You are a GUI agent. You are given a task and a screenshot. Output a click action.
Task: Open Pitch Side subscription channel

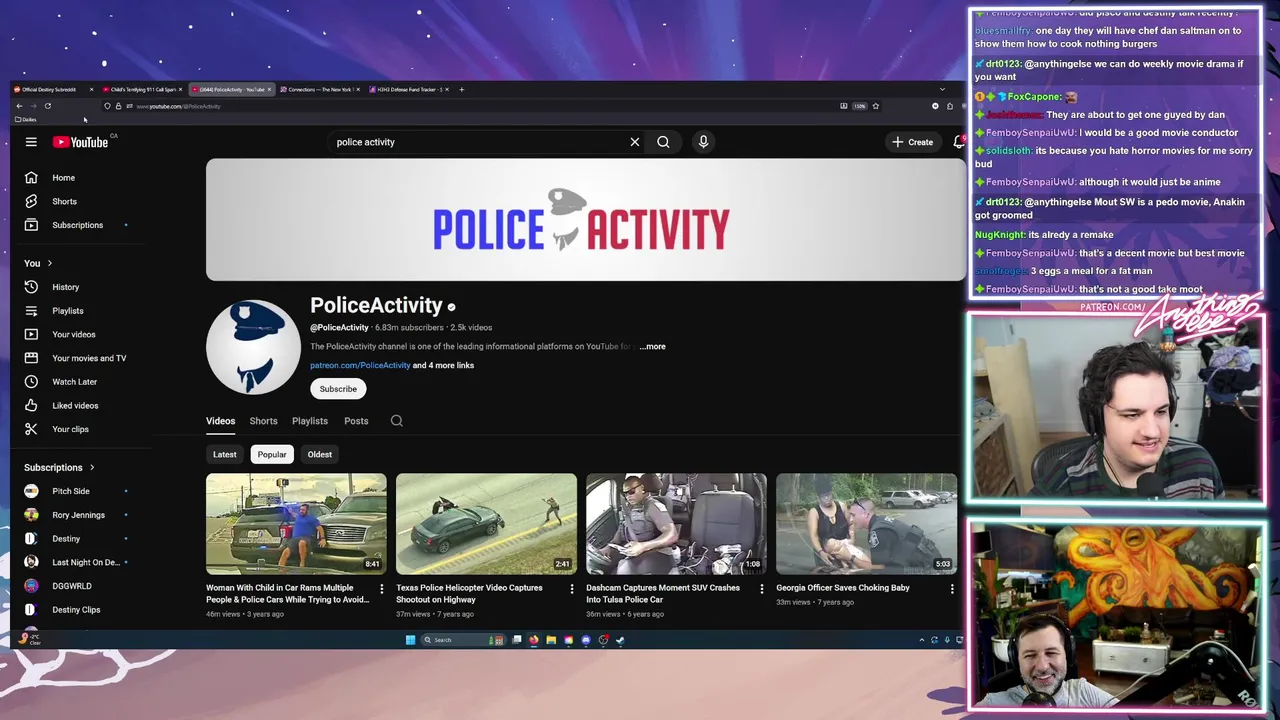pos(71,491)
